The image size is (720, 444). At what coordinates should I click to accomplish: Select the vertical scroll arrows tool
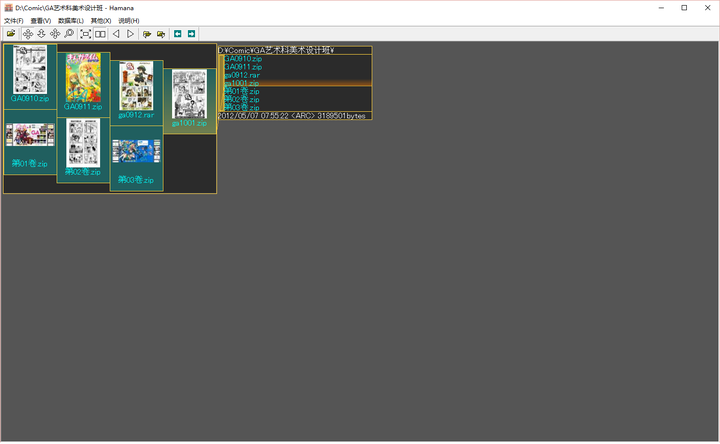[x=41, y=34]
